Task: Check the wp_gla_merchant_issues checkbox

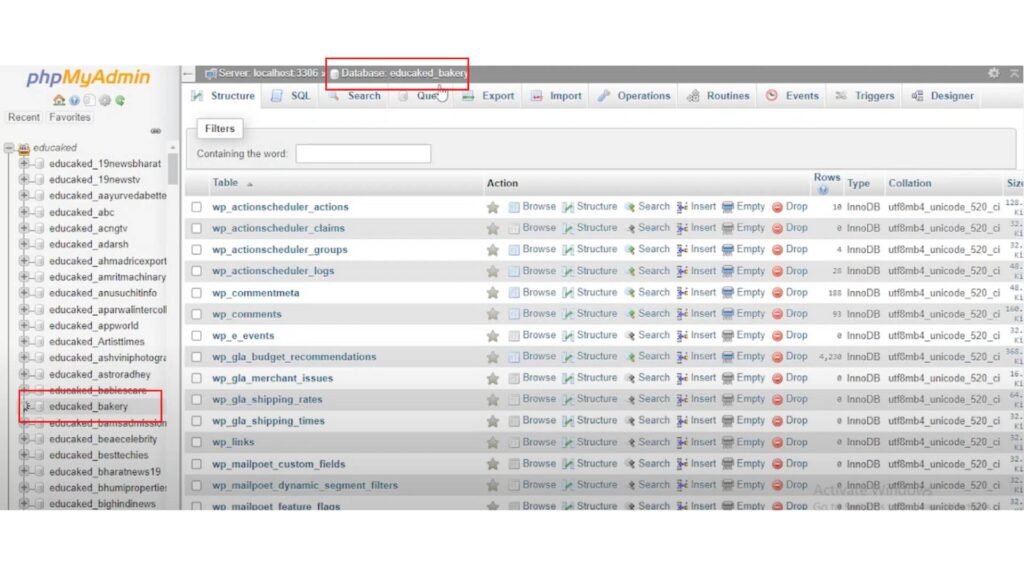Action: [x=197, y=378]
